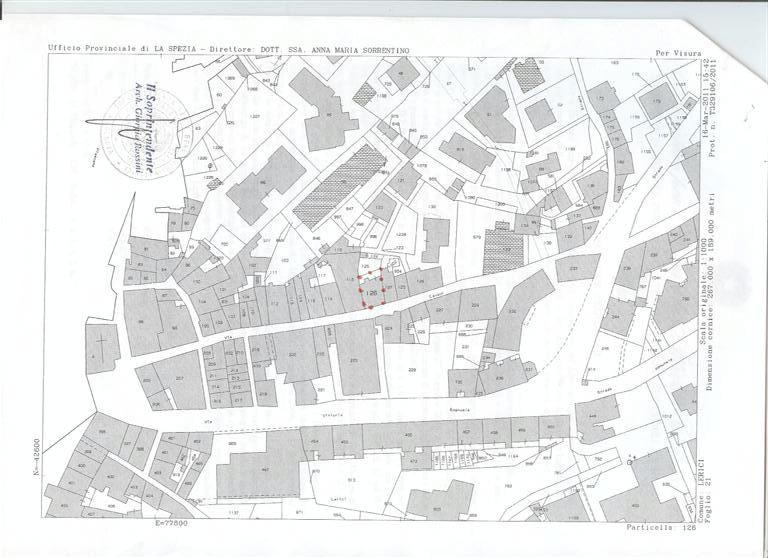This screenshot has height=558, width=768.
Task: Select cross-hatched building 133
Action: (503, 249)
